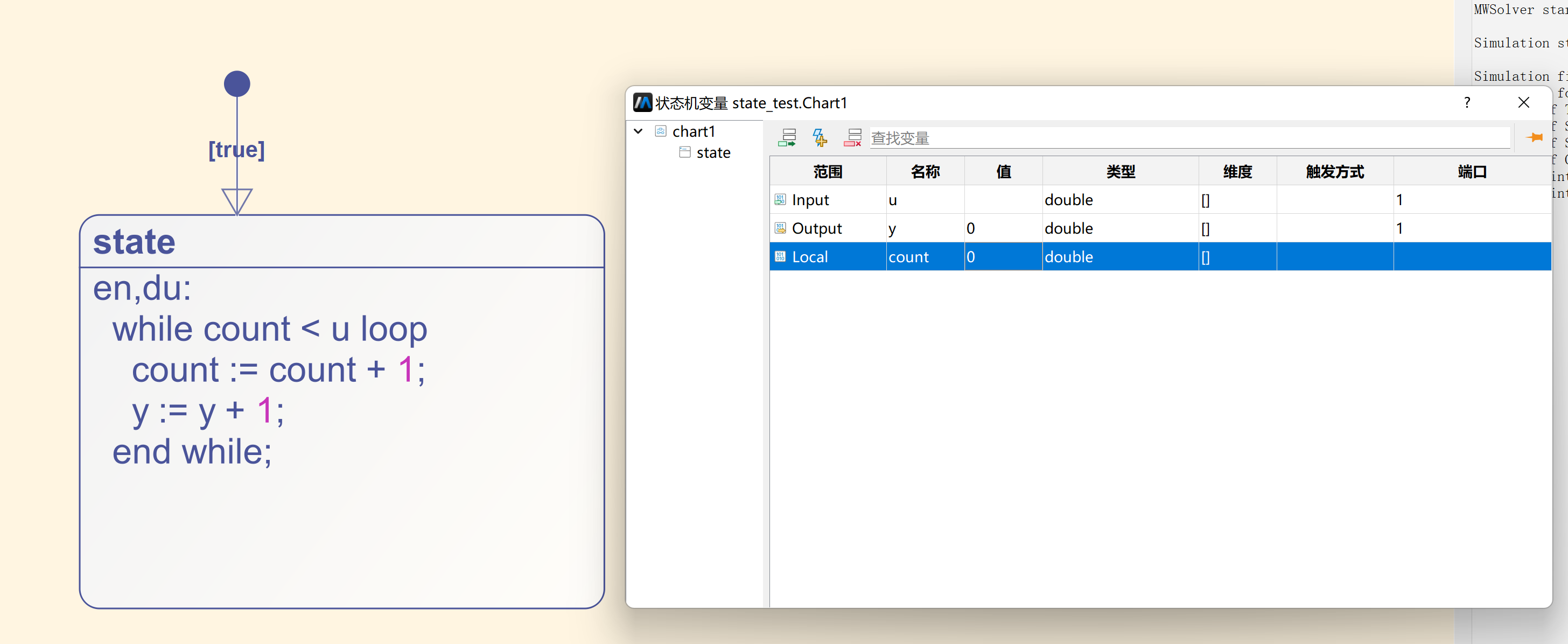Click the add variable toolbar icon
The height and width of the screenshot is (644, 1568).
[787, 138]
